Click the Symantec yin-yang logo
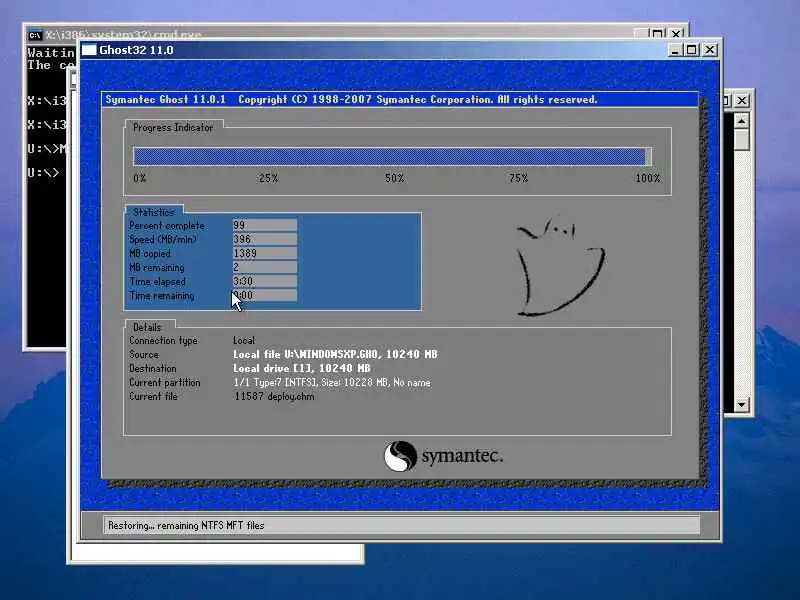Screen dimensions: 800x600 tap(400, 456)
